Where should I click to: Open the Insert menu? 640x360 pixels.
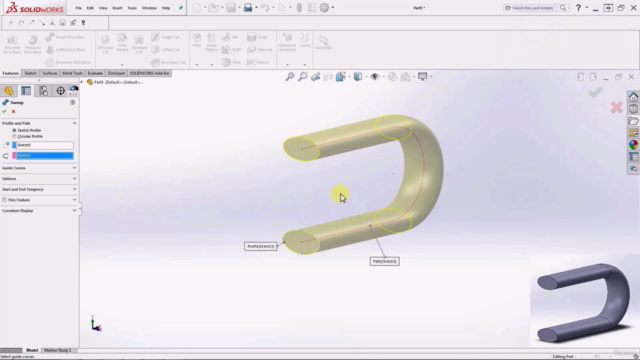[x=117, y=8]
